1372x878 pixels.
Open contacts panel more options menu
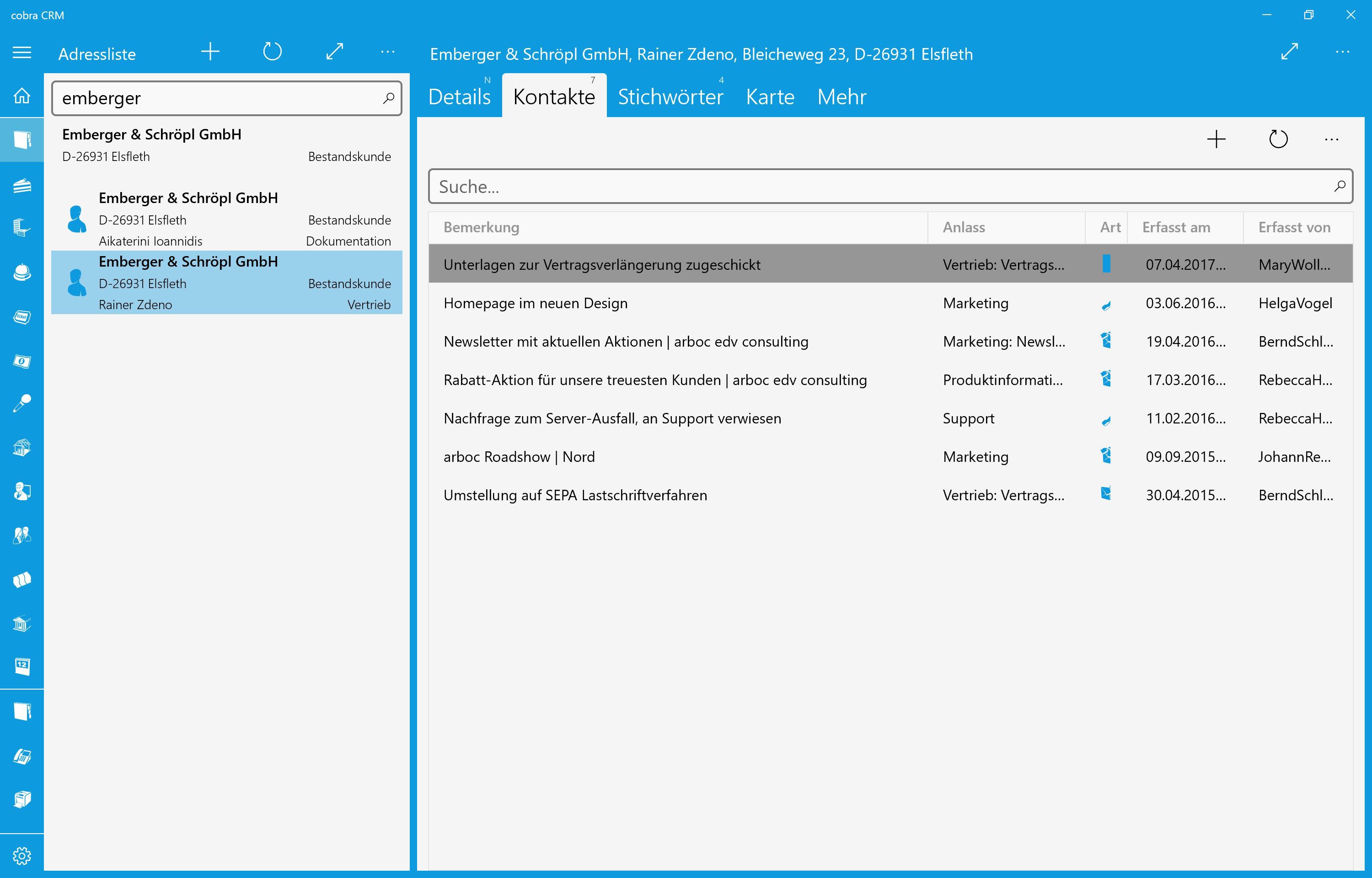(x=1332, y=139)
